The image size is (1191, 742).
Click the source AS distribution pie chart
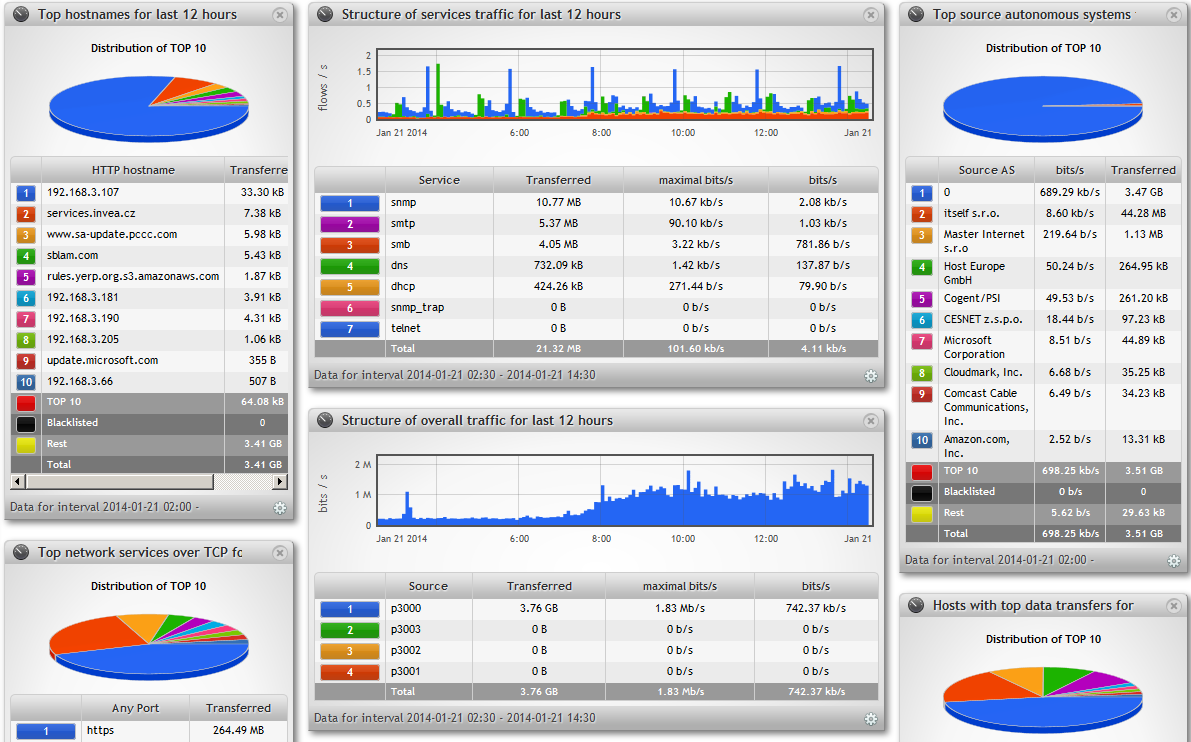click(1043, 109)
